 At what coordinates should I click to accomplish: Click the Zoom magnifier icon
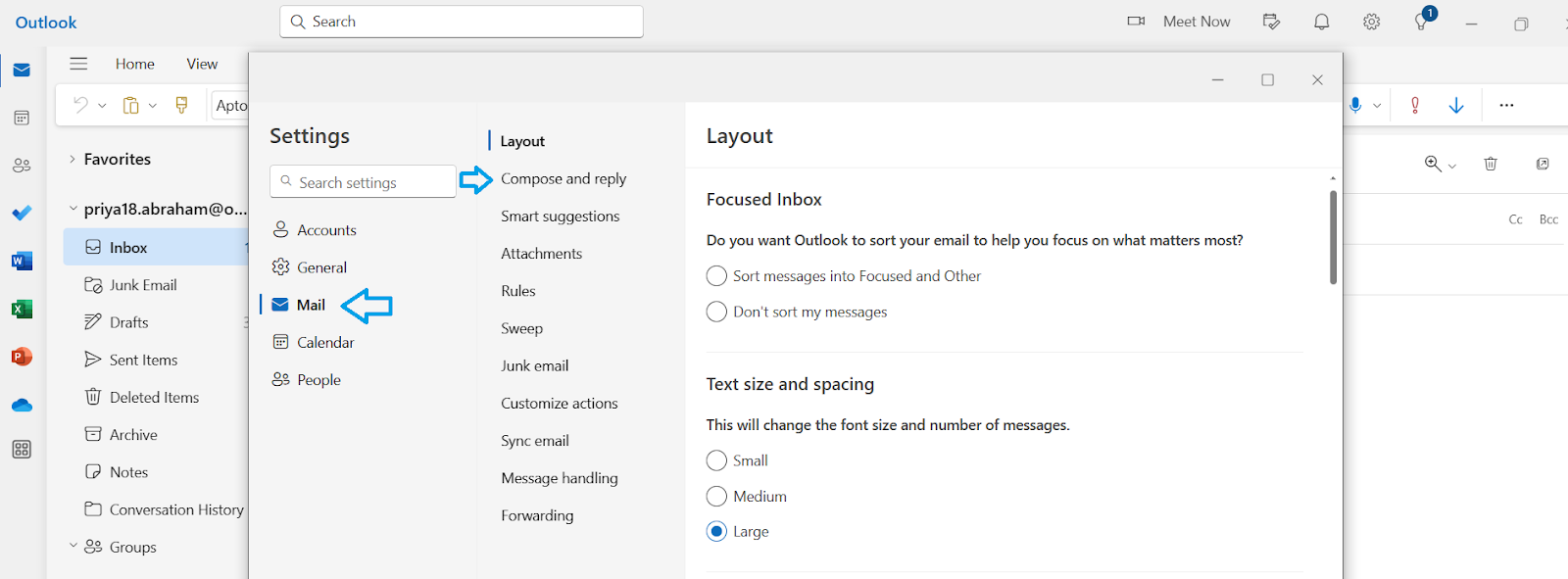point(1433,164)
